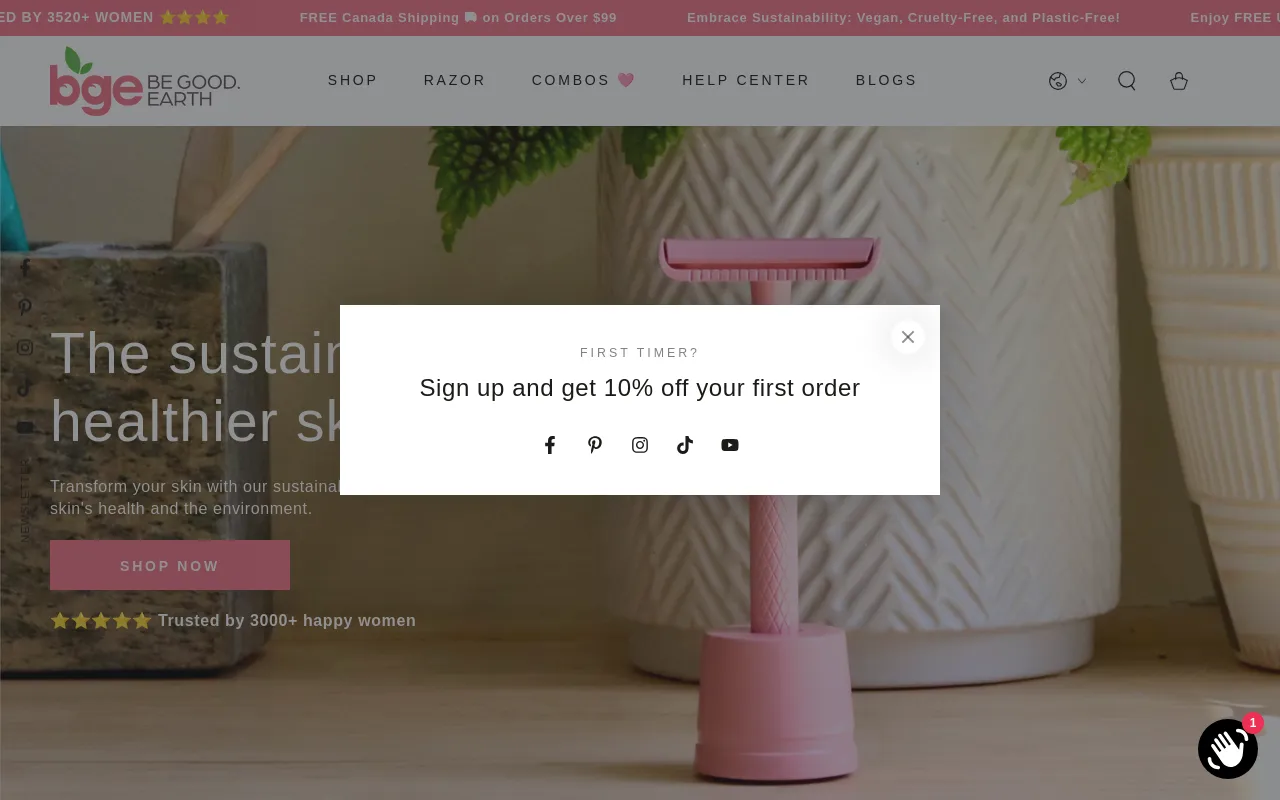The height and width of the screenshot is (800, 1280).
Task: Open Pinterest icon in the popup
Action: (x=595, y=445)
